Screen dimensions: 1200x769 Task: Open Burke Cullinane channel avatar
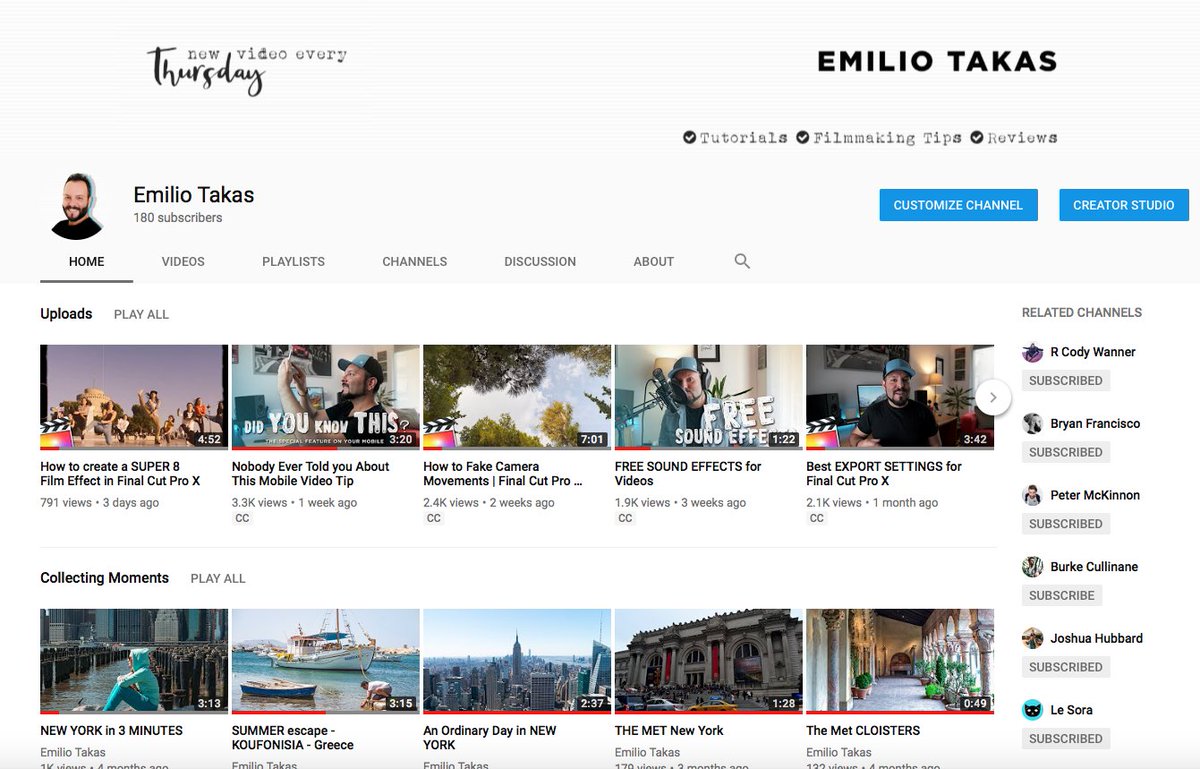point(1033,567)
